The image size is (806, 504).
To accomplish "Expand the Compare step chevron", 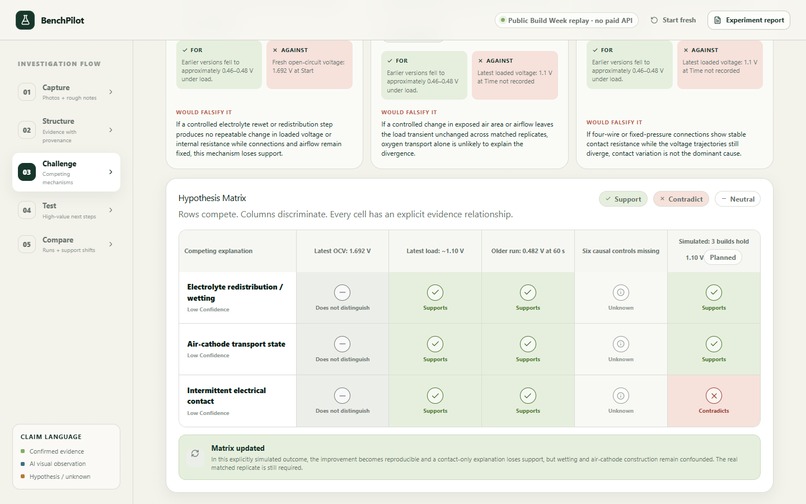I will coord(111,244).
